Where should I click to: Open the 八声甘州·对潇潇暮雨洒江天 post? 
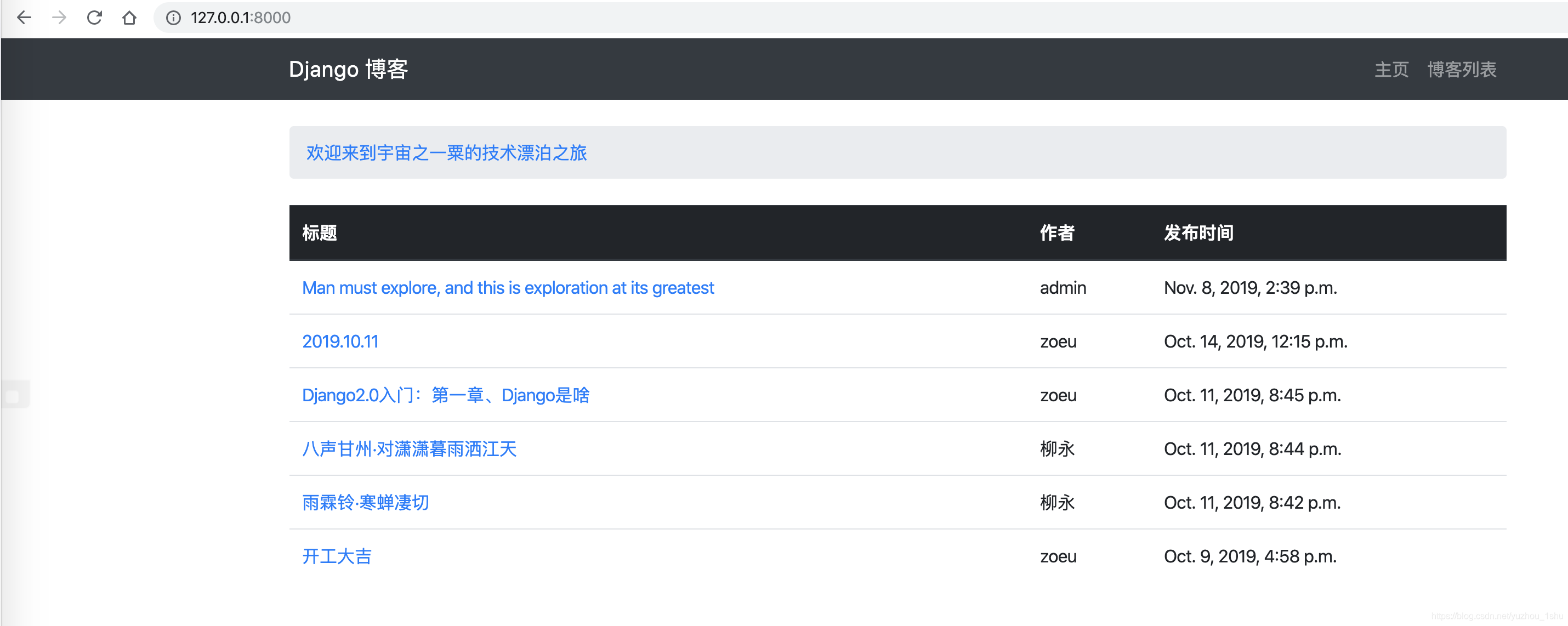(x=409, y=449)
